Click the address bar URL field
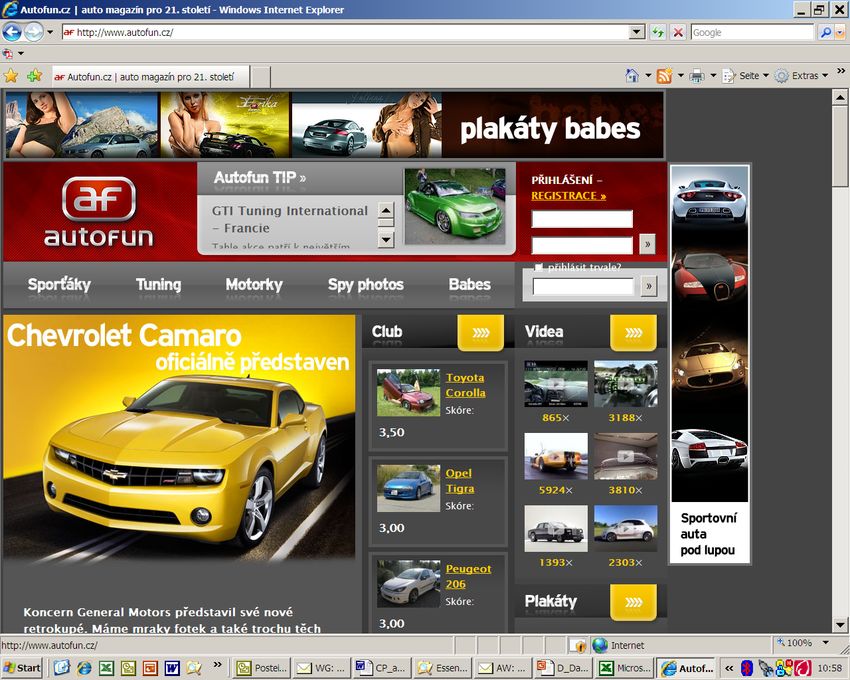 [x=346, y=32]
